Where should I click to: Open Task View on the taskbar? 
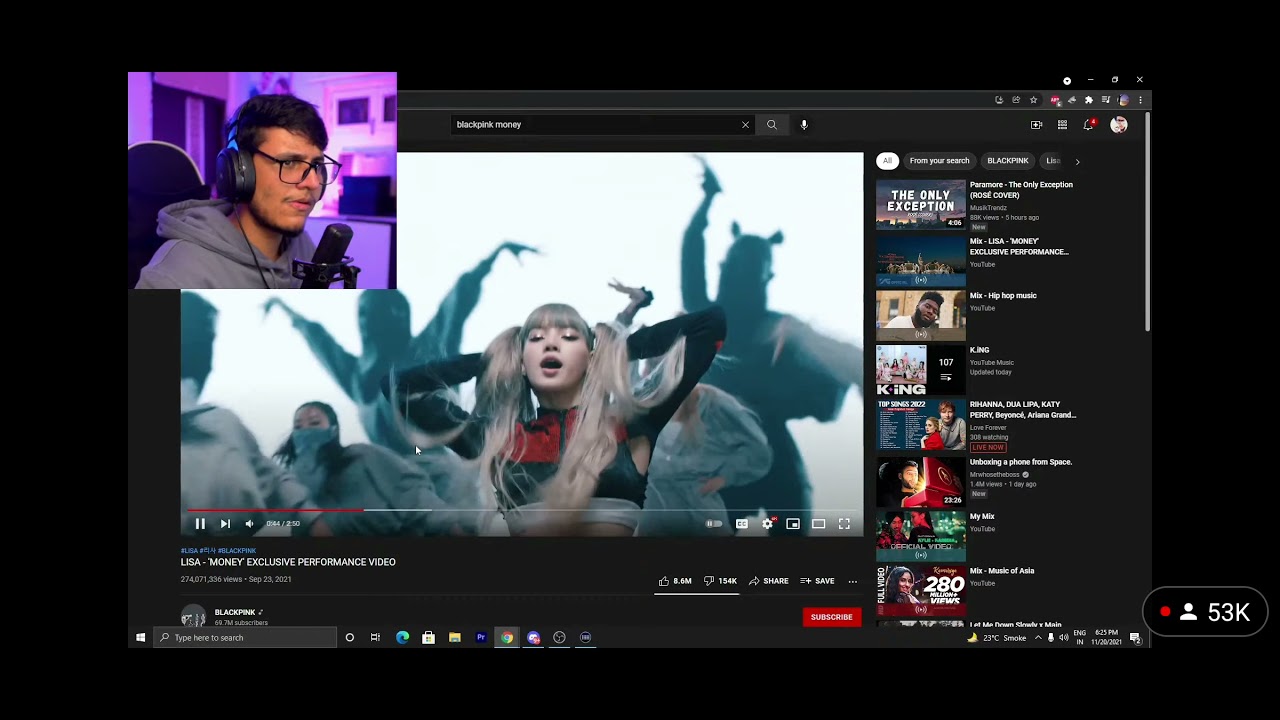point(375,637)
